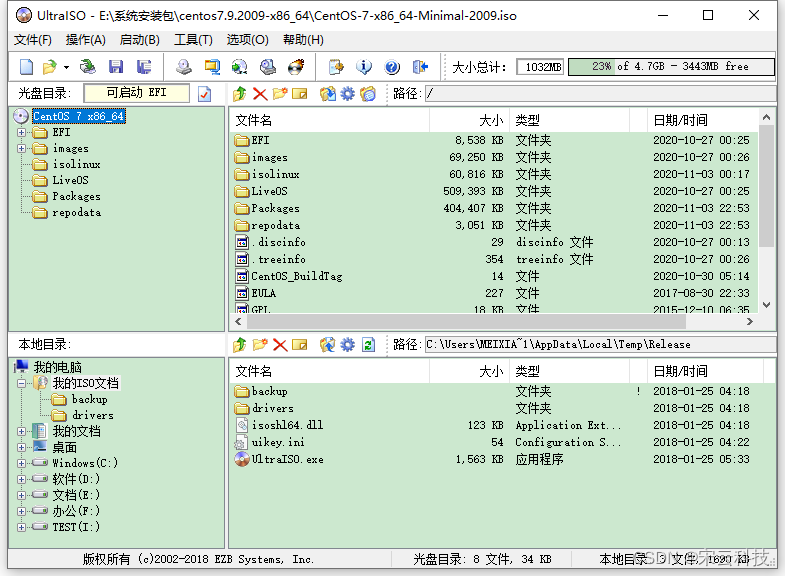Click New folder icon in disc toolbar
Screen dimensions: 785x576
point(280,94)
